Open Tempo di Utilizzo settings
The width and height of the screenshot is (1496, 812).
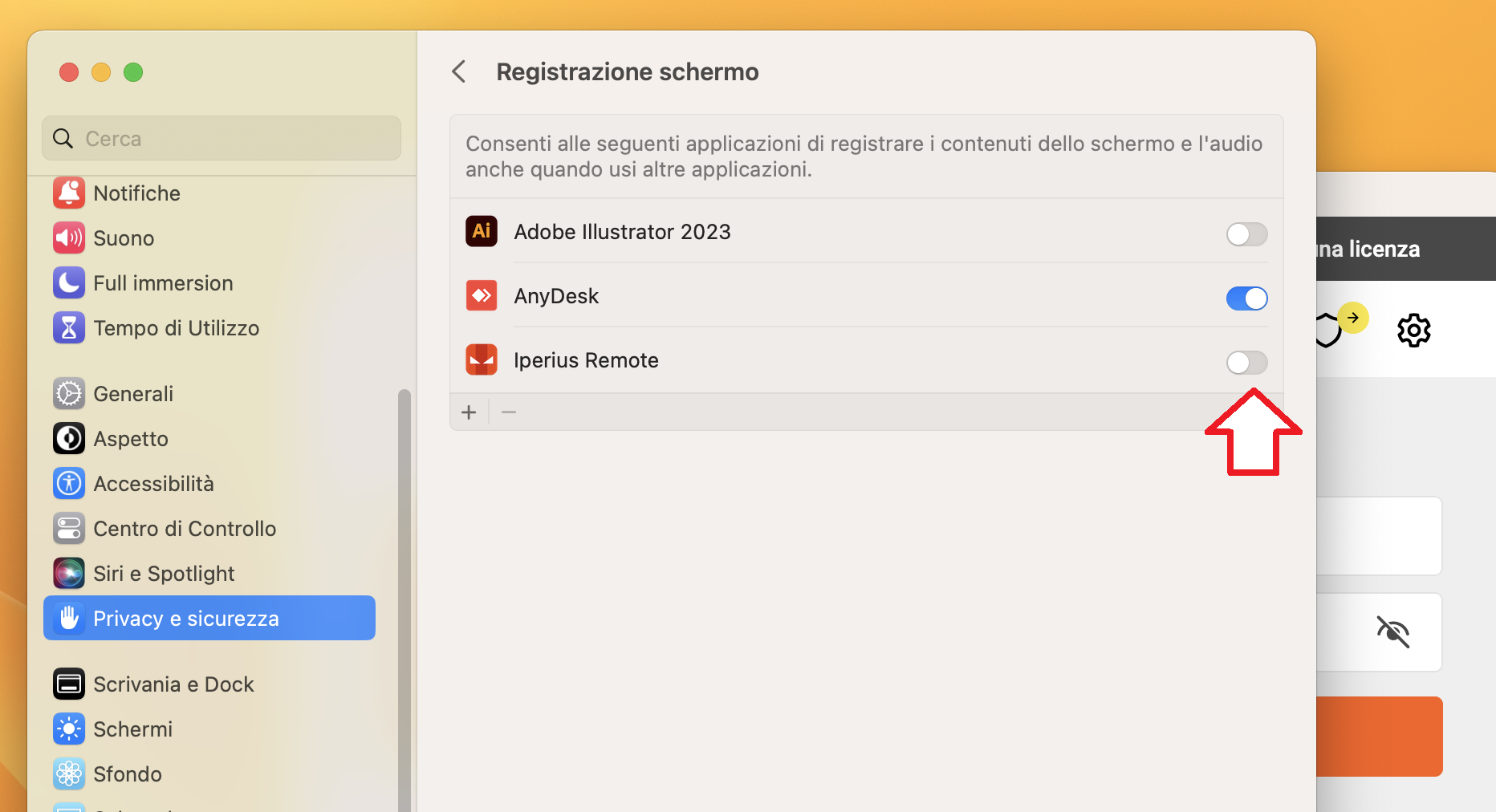(209, 328)
